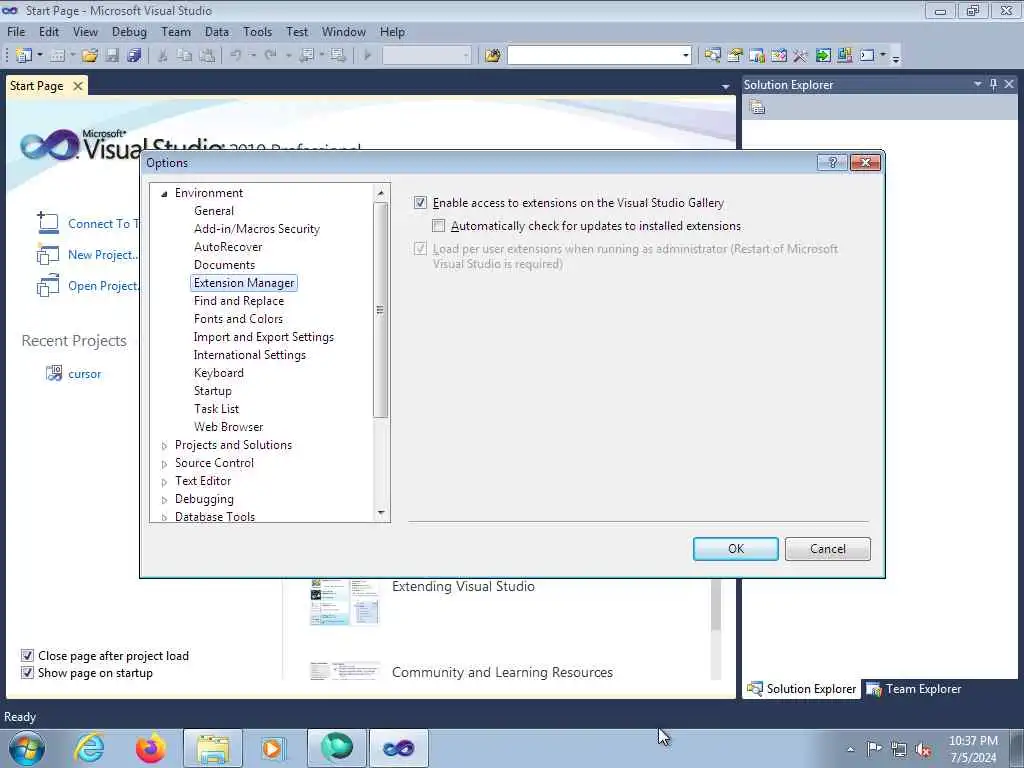Click the Find text input field in toolbar
1024x768 pixels.
click(x=594, y=56)
